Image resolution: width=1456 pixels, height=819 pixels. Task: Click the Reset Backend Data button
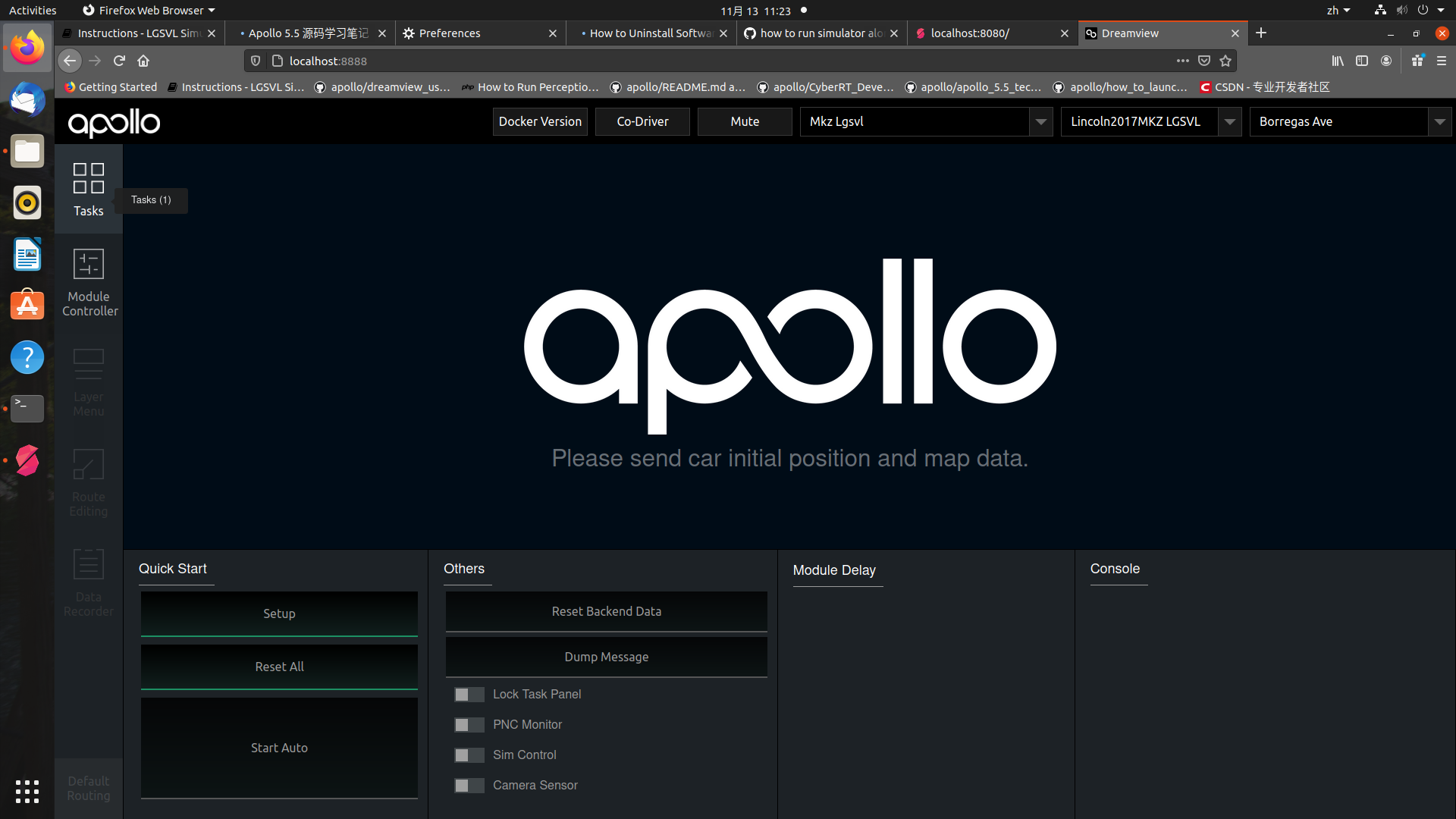pos(606,611)
